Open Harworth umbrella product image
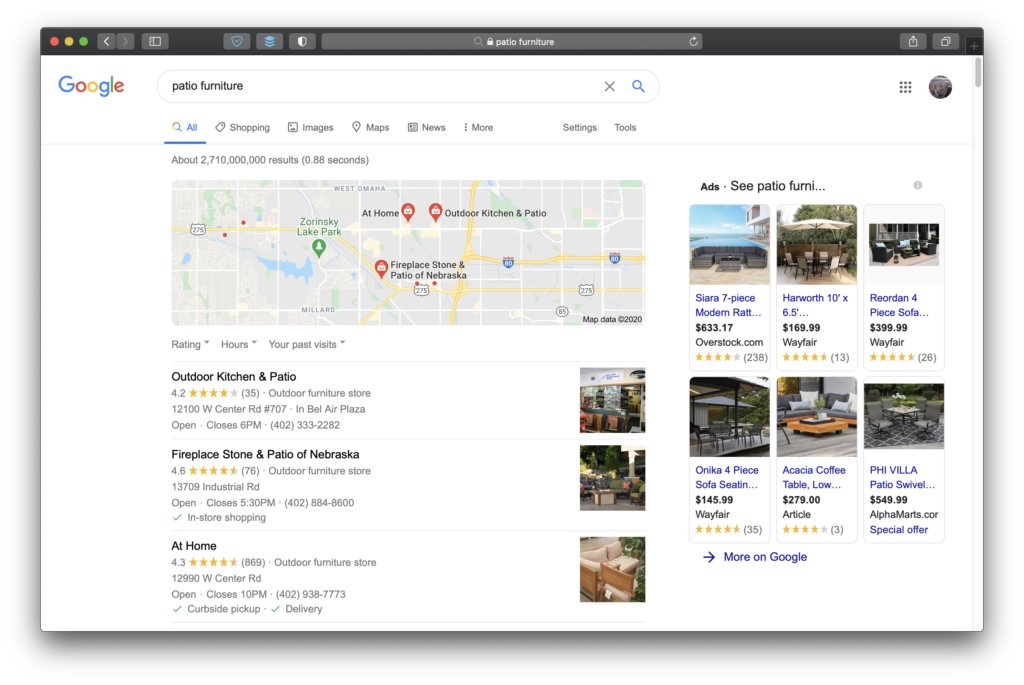This screenshot has height=685, width=1024. coord(816,245)
